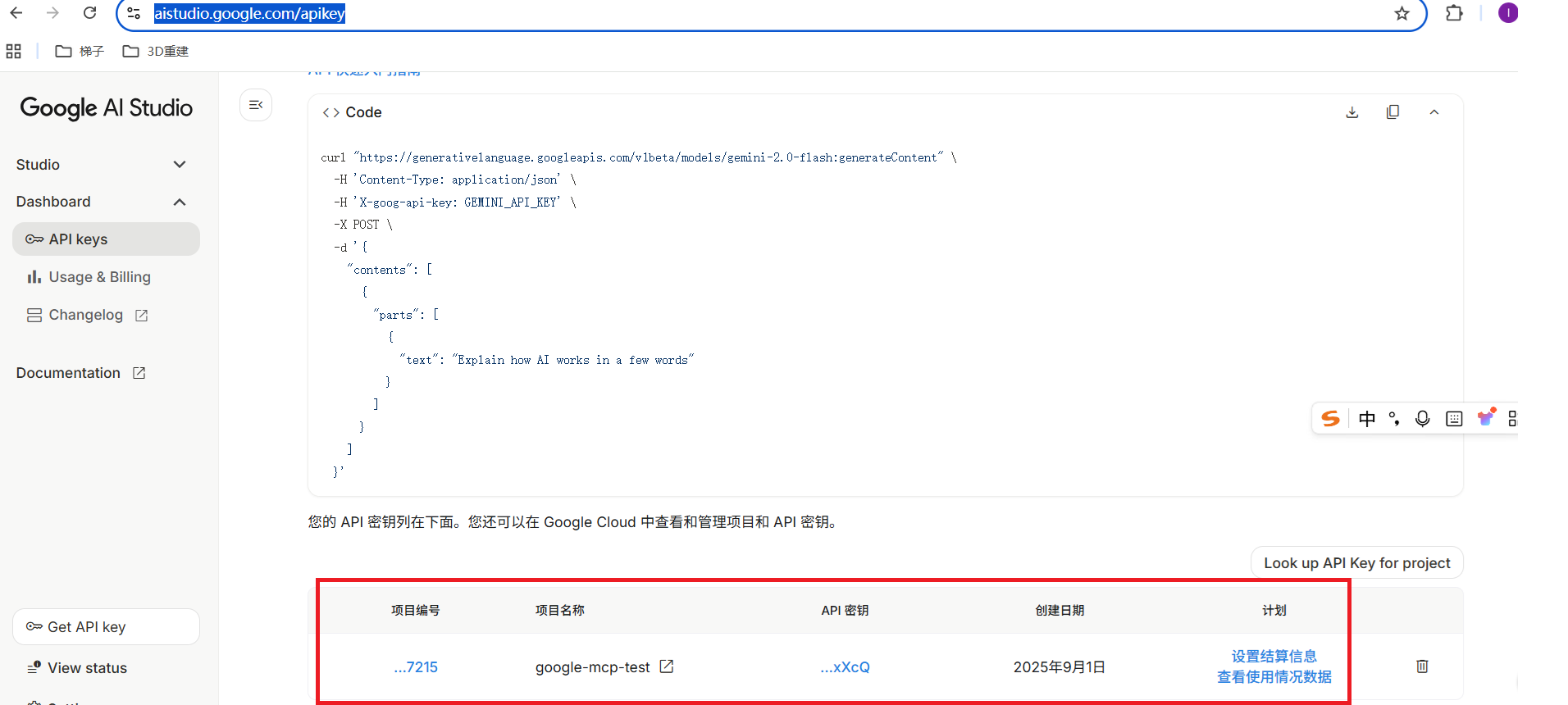Collapse the Code panel

point(1434,112)
